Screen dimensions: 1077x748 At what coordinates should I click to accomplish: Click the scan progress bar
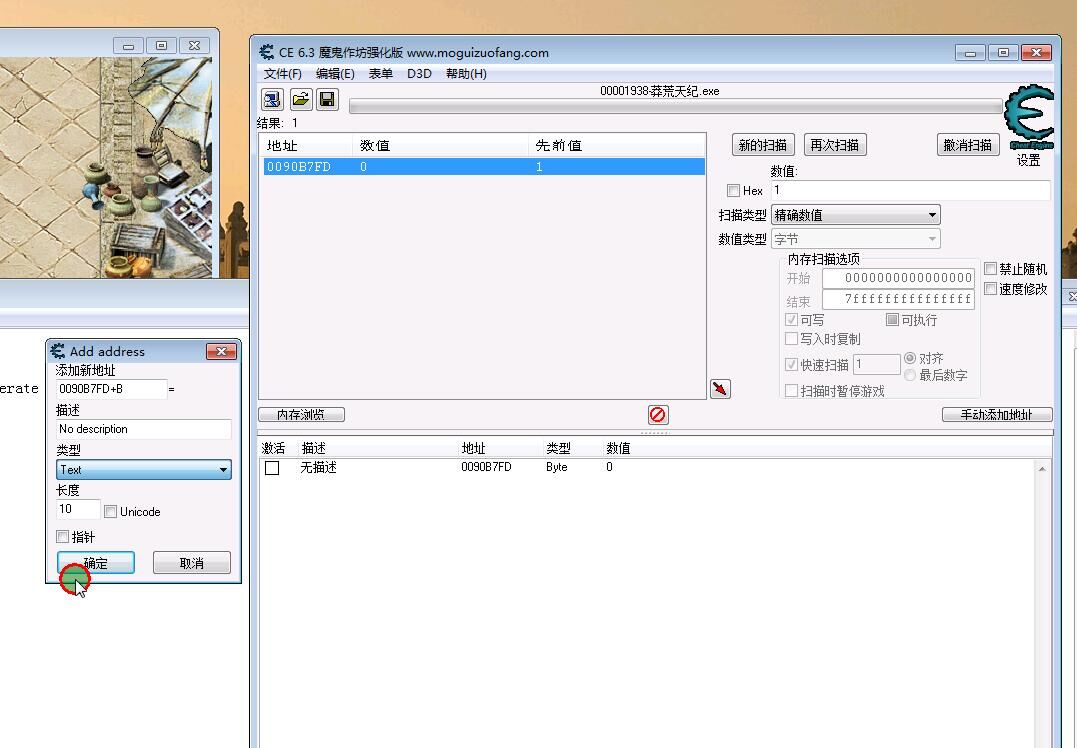click(676, 106)
